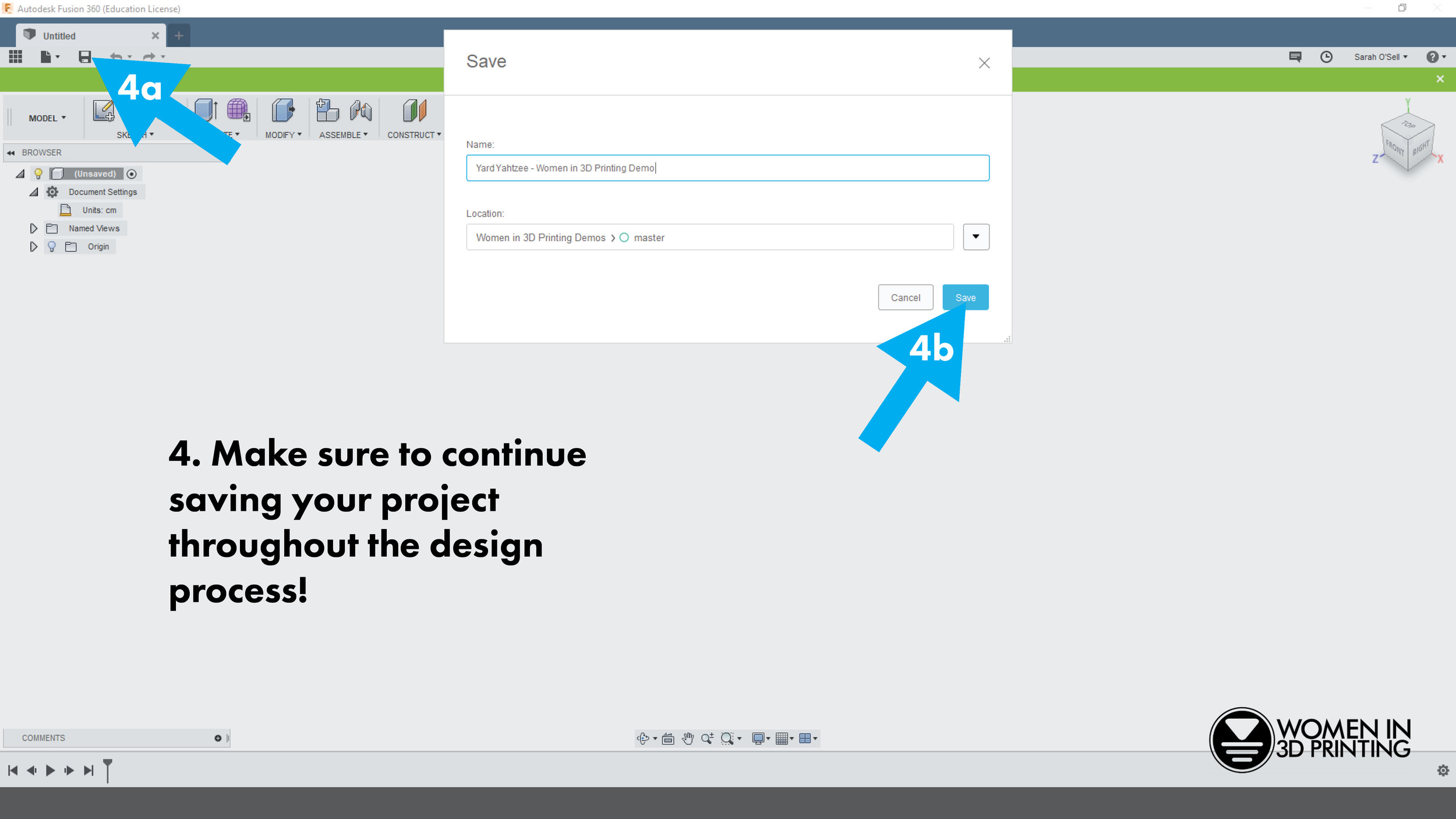Open the Help question mark dropdown

pos(1436,57)
